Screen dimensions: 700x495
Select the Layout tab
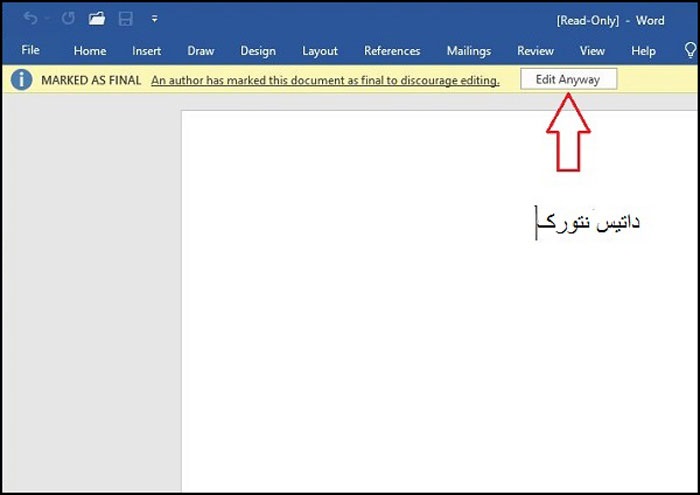coord(320,51)
